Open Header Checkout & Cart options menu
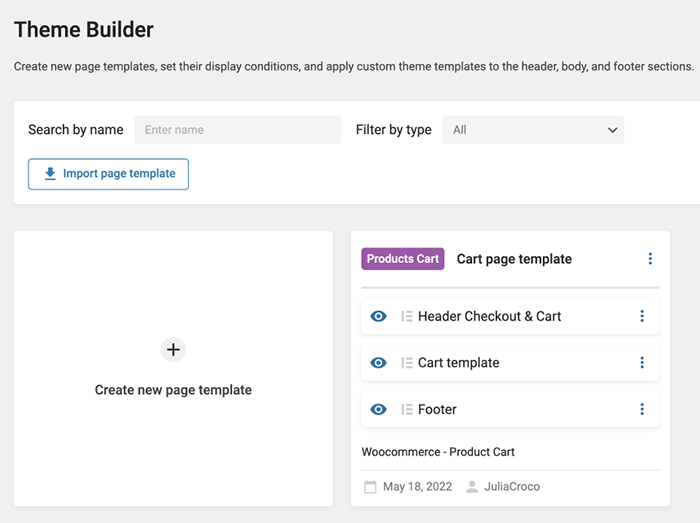 [x=642, y=316]
